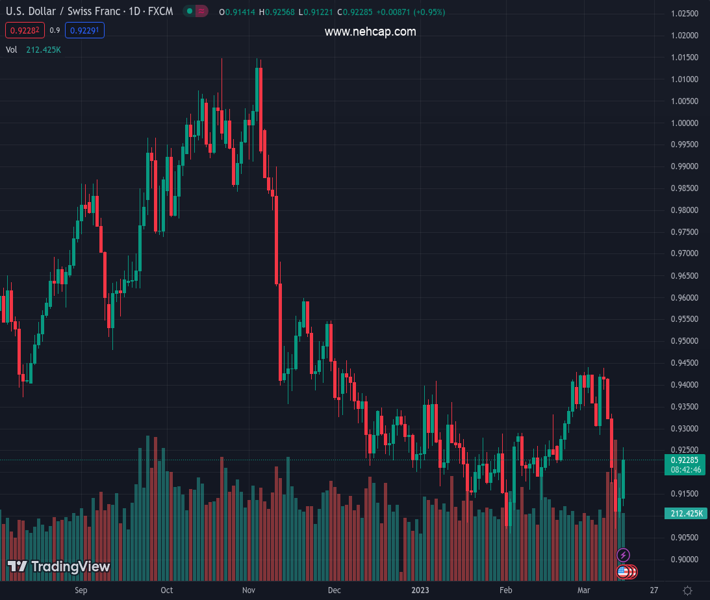Click the Nov label on the time axis
Image resolution: width=710 pixels, height=600 pixels.
point(249,590)
